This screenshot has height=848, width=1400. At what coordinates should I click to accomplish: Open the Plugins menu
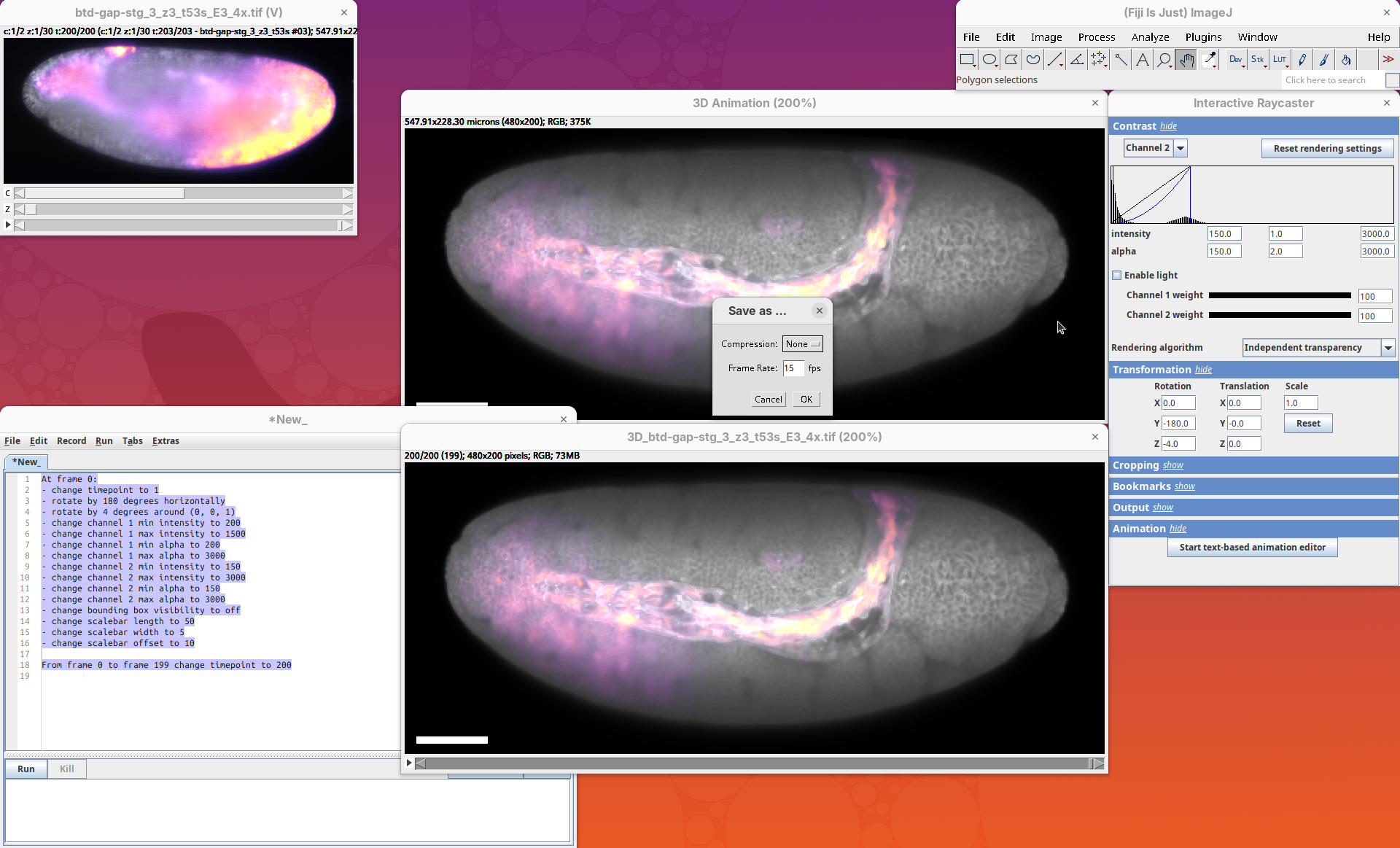coord(1203,37)
